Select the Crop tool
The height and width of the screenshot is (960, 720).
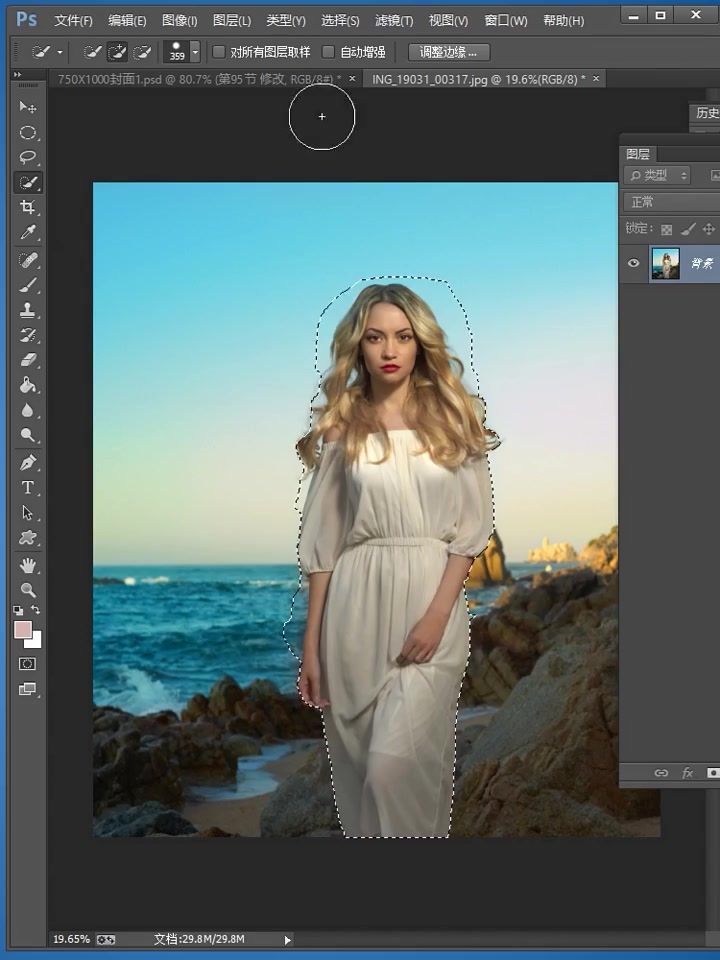28,207
